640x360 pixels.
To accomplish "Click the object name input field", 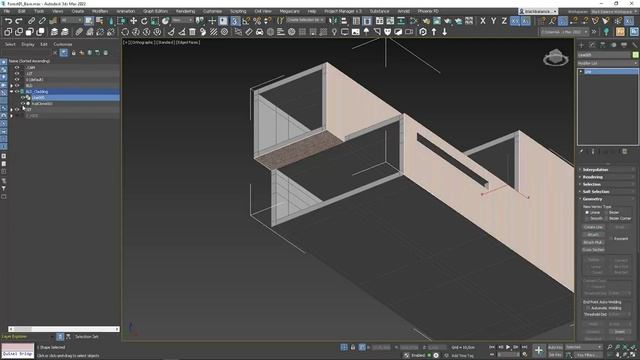I will (x=604, y=55).
